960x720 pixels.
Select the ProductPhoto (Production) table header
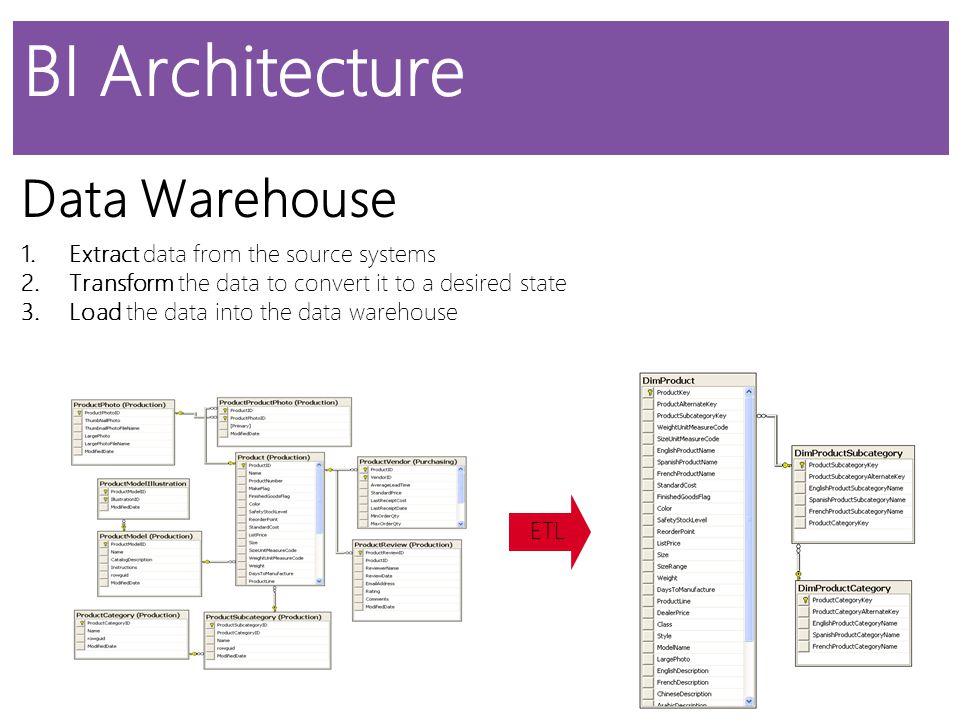pyautogui.click(x=123, y=405)
